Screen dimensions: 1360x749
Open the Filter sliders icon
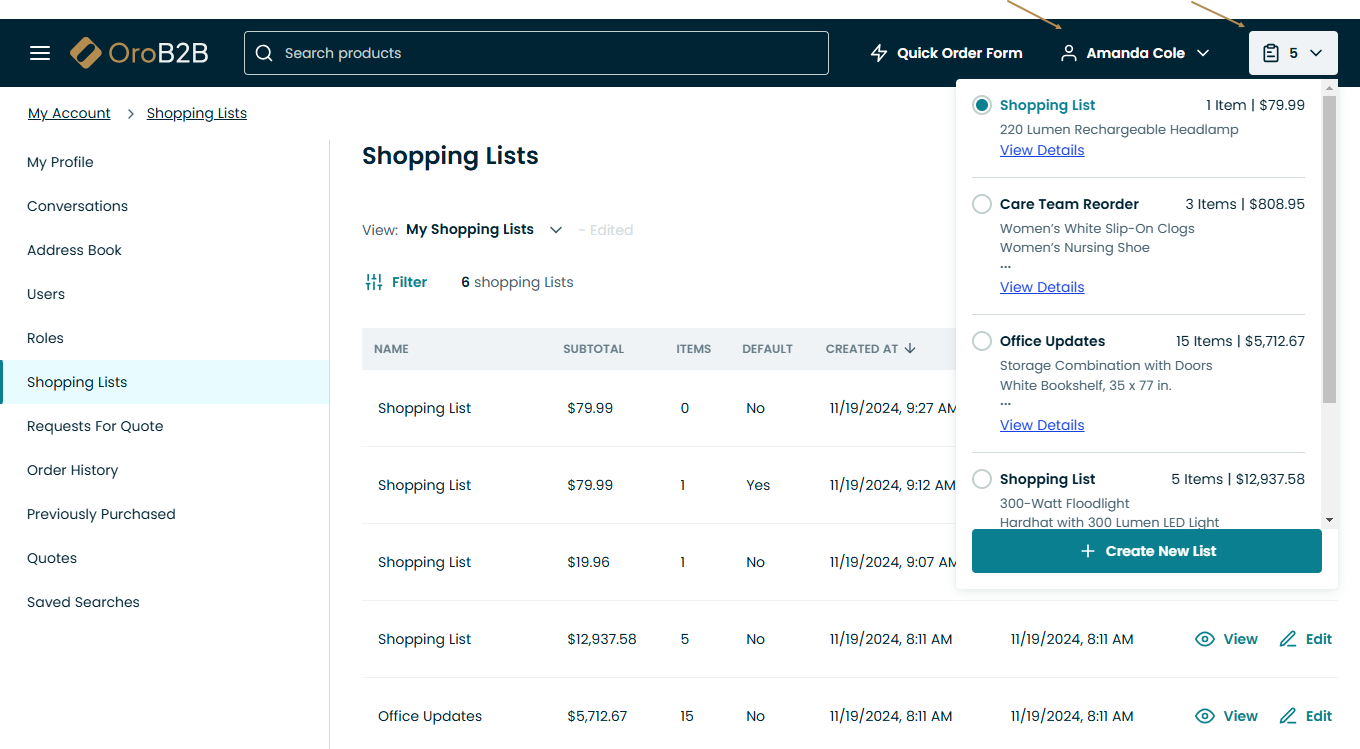[374, 282]
